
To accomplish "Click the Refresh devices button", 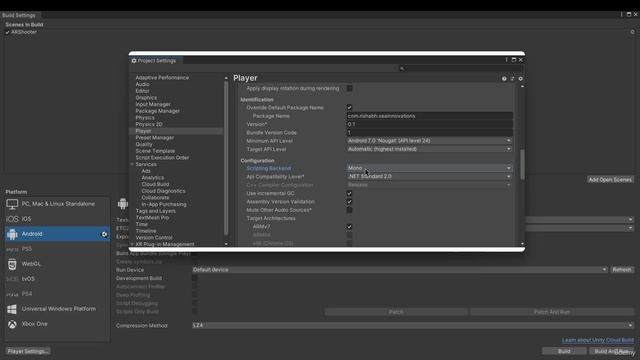I will pos(622,270).
